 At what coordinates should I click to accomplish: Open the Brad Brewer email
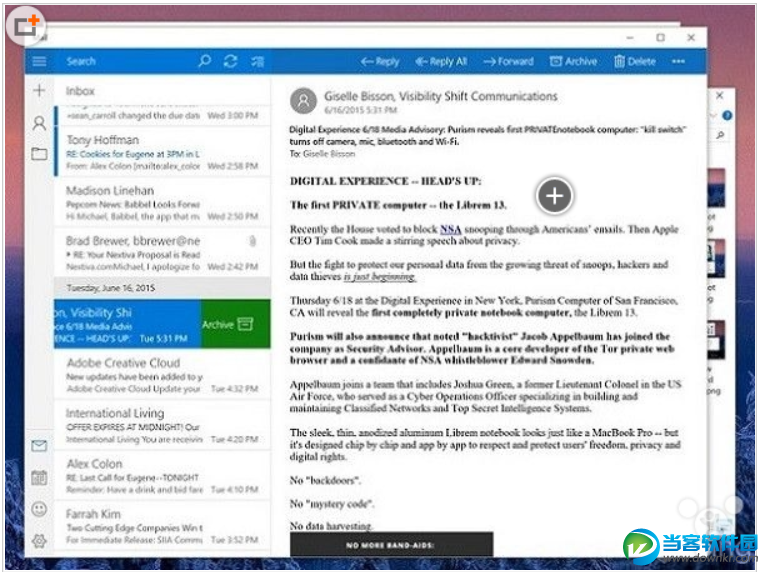tap(162, 253)
